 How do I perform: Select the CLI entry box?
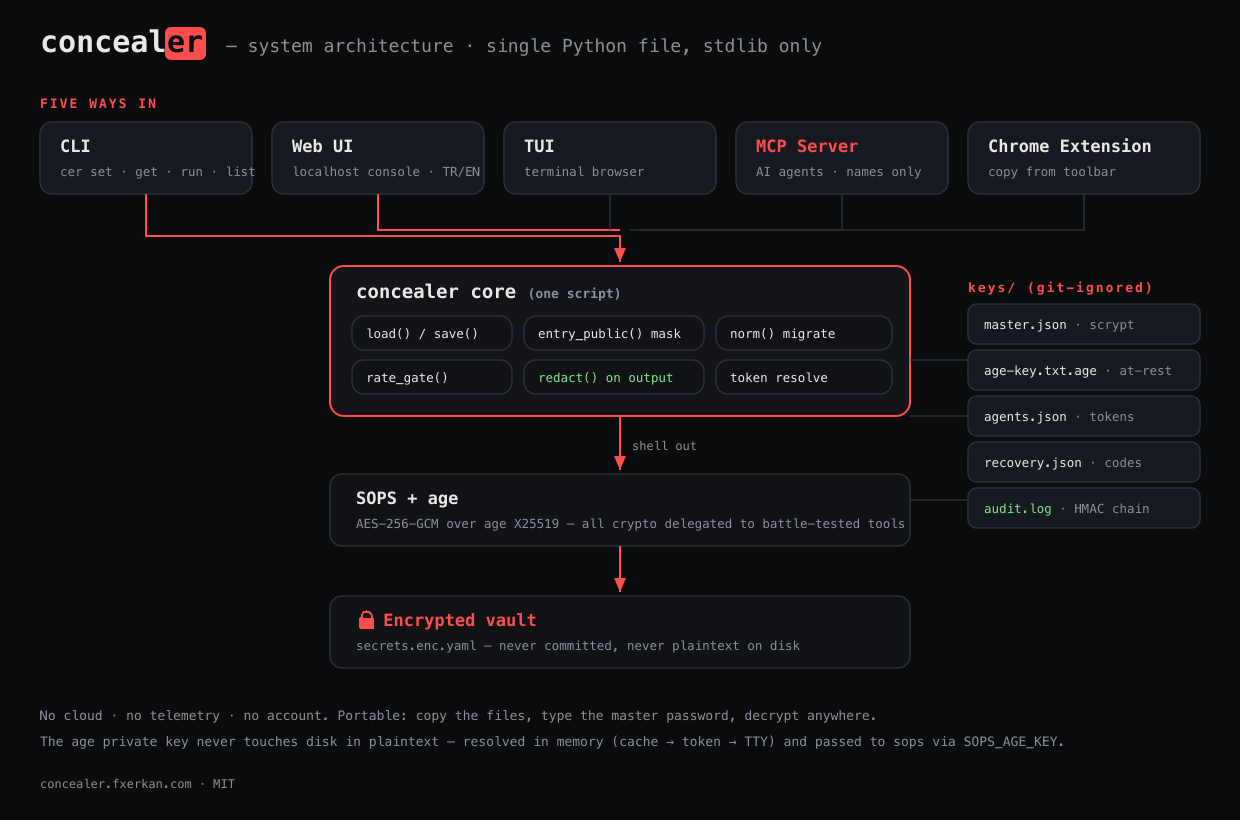[146, 158]
